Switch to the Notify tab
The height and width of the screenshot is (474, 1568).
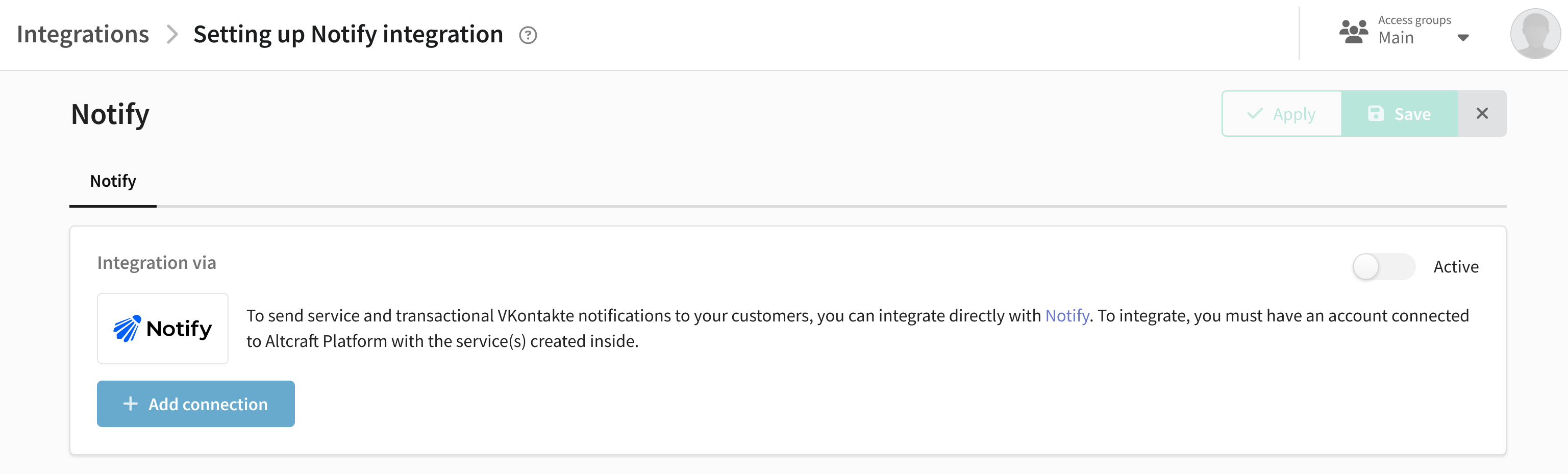point(113,181)
